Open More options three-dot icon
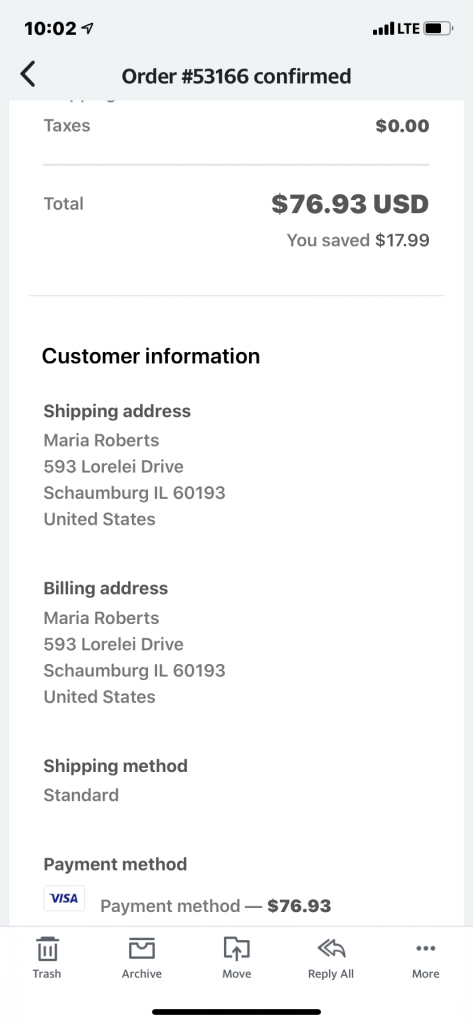Screen dimensions: 473x1024 pos(425,949)
